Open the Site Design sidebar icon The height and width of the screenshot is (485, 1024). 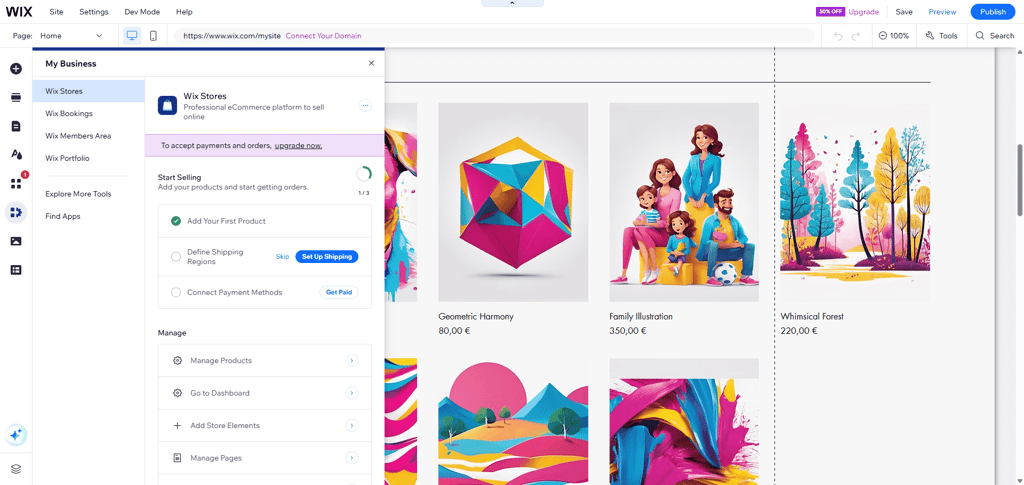click(16, 155)
